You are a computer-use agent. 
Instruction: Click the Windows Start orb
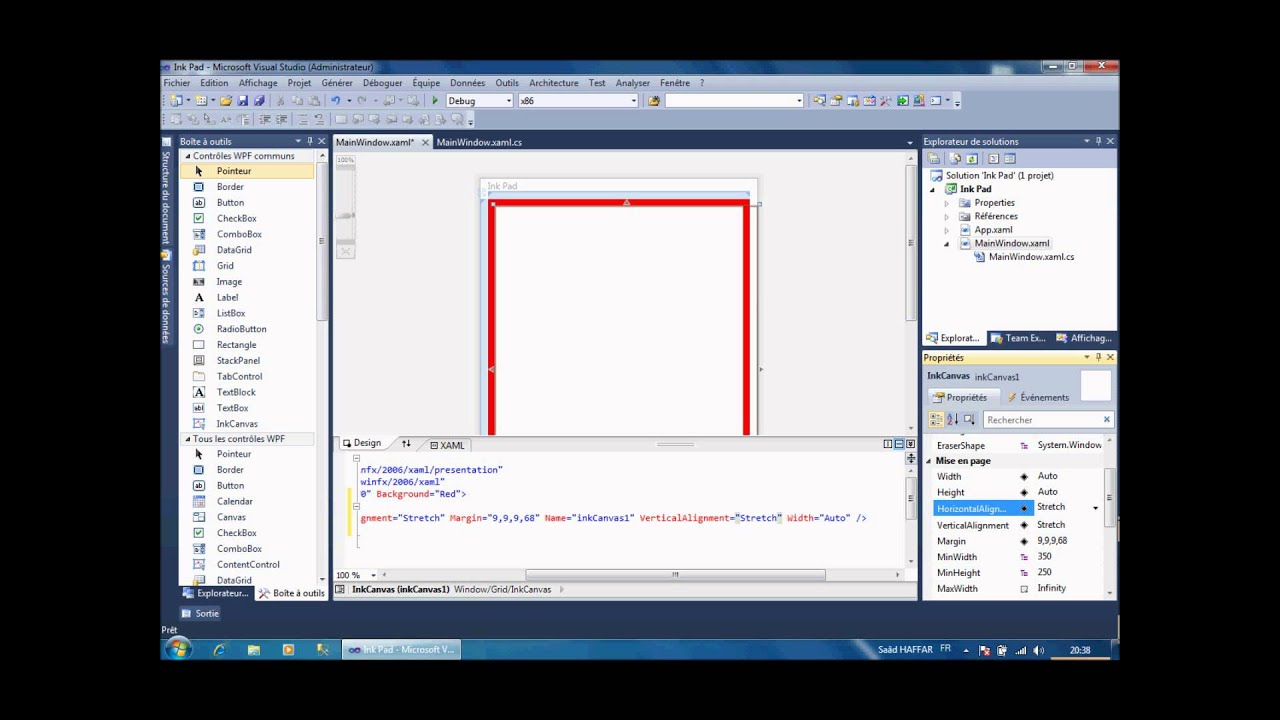(x=178, y=650)
